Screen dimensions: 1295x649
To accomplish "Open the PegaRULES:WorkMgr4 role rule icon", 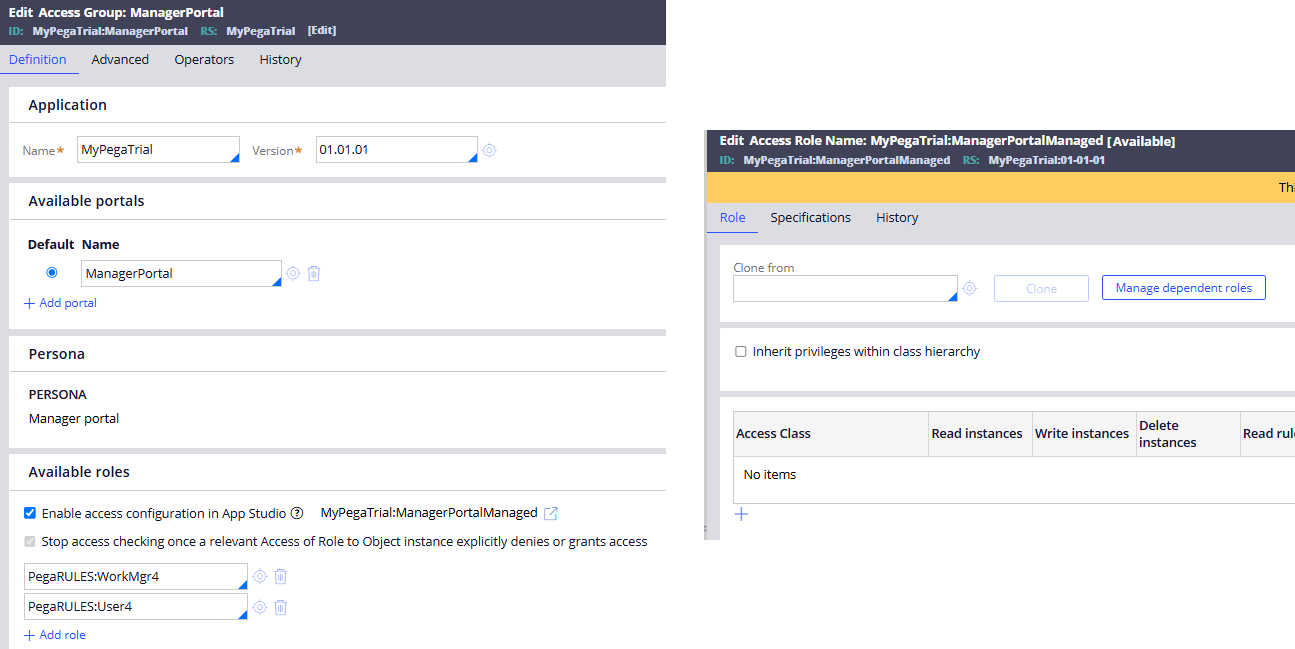I will click(x=260, y=576).
